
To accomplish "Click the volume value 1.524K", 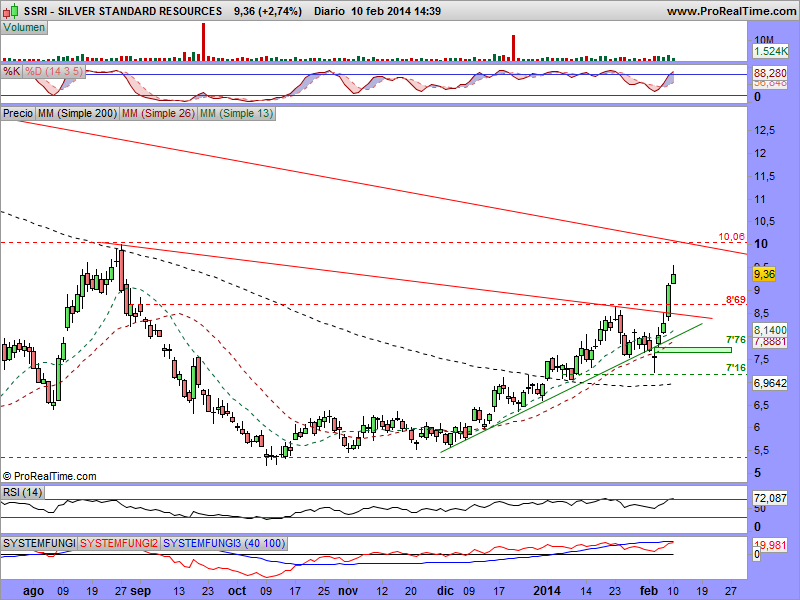I will coord(770,51).
